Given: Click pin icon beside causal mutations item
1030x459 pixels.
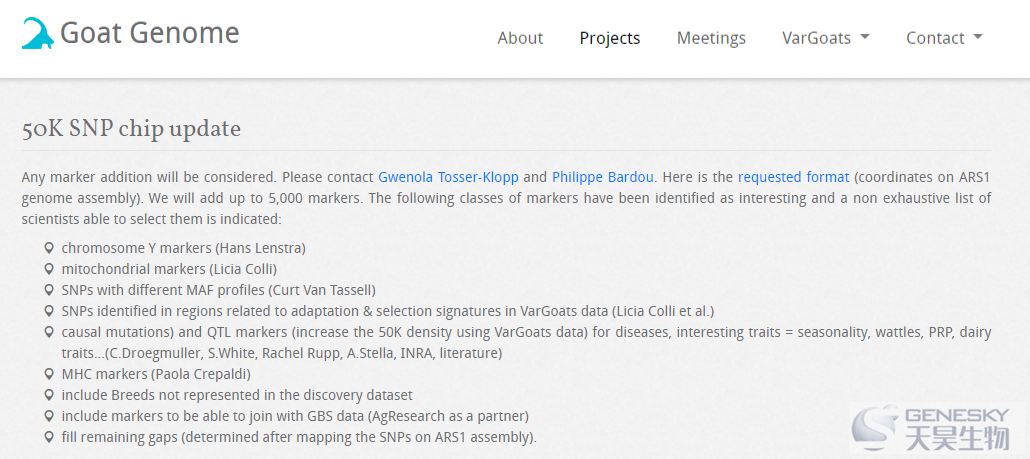Looking at the screenshot, I should point(48,332).
